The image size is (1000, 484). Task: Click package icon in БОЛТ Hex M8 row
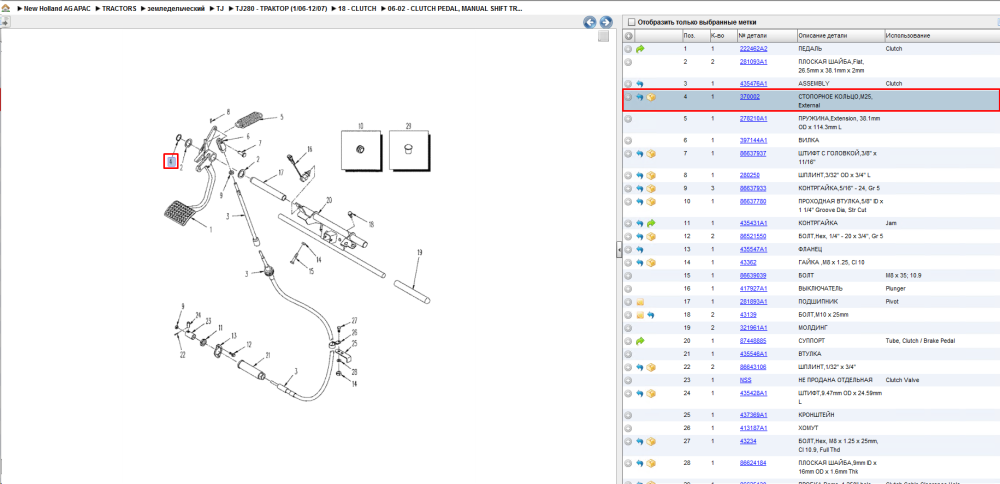pos(651,441)
